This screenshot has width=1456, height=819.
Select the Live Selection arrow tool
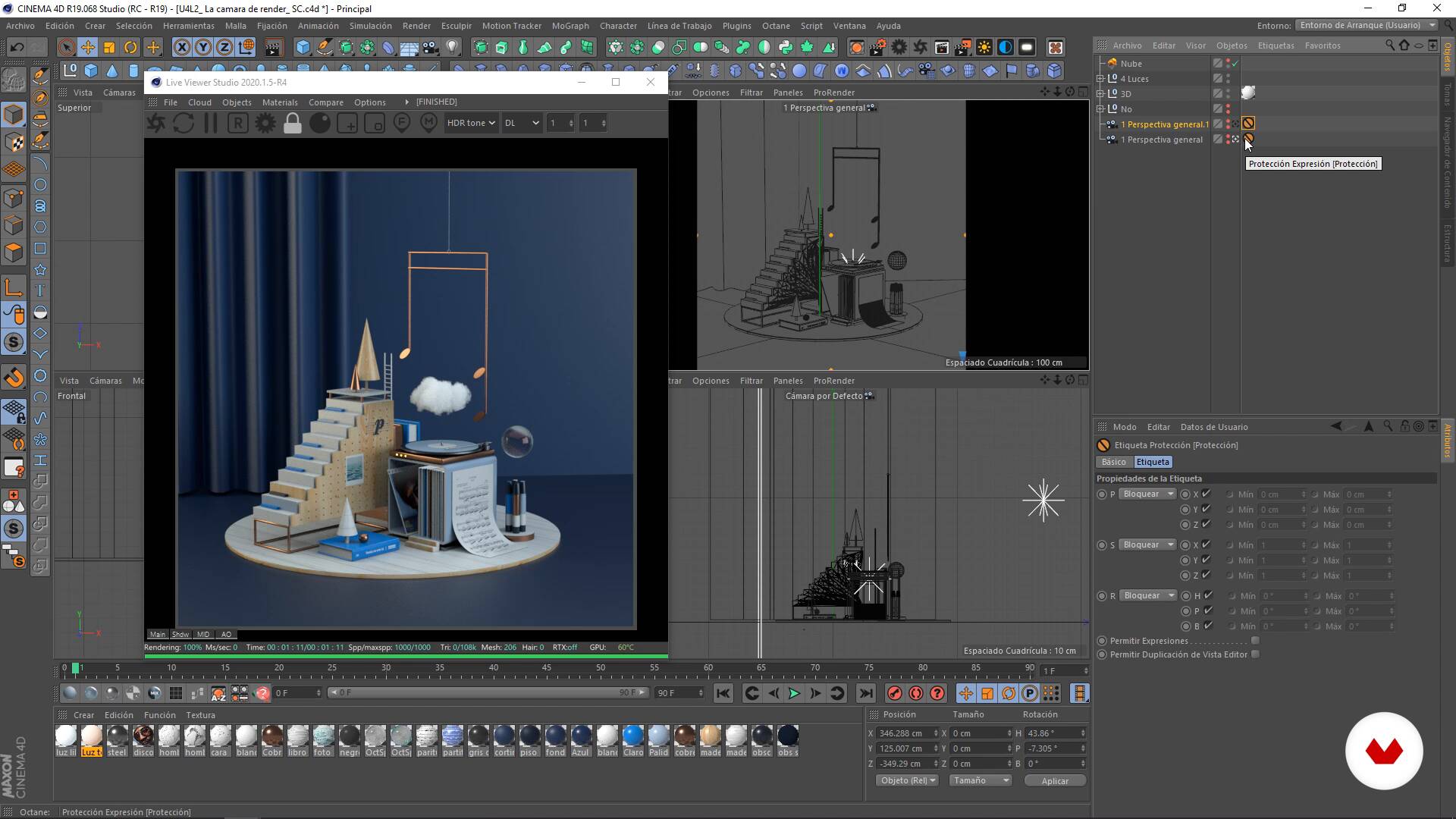pyautogui.click(x=67, y=48)
